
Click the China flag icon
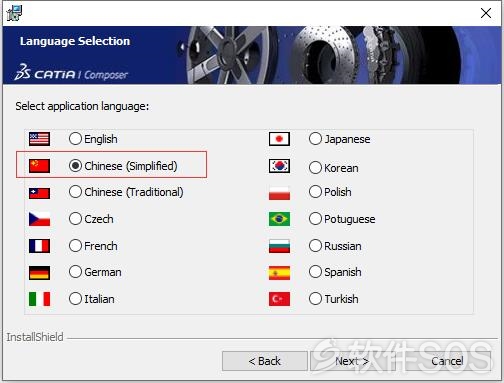point(39,166)
